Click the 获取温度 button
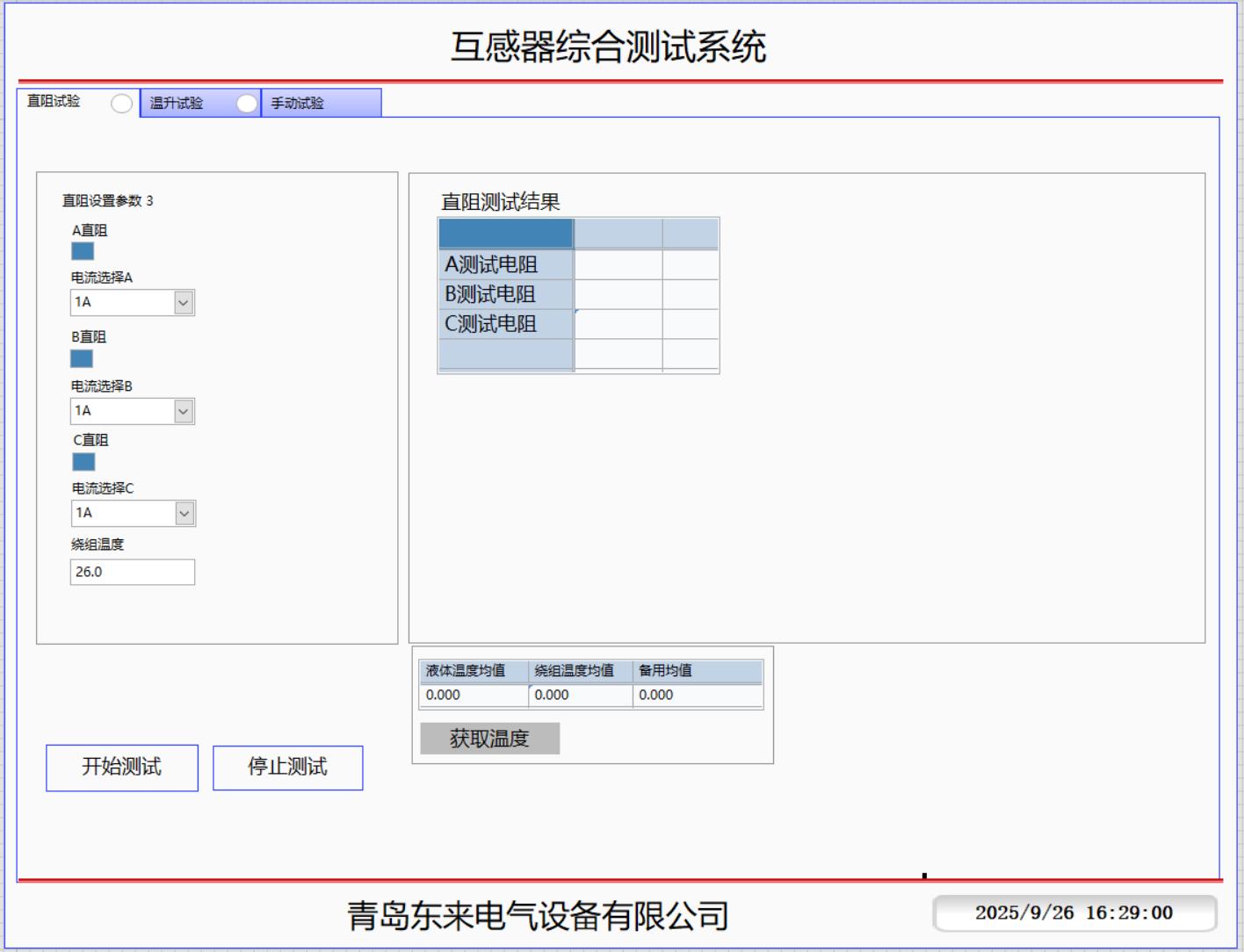The image size is (1244, 952). pos(489,739)
